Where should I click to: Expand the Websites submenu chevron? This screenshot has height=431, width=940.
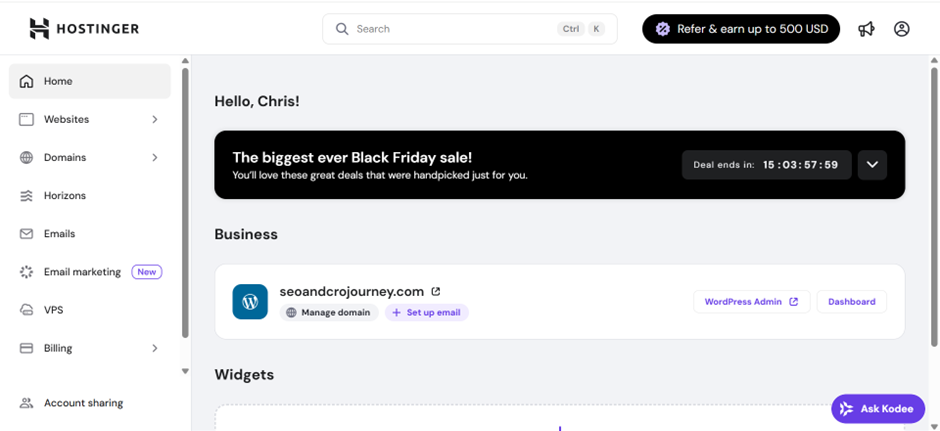(155, 120)
